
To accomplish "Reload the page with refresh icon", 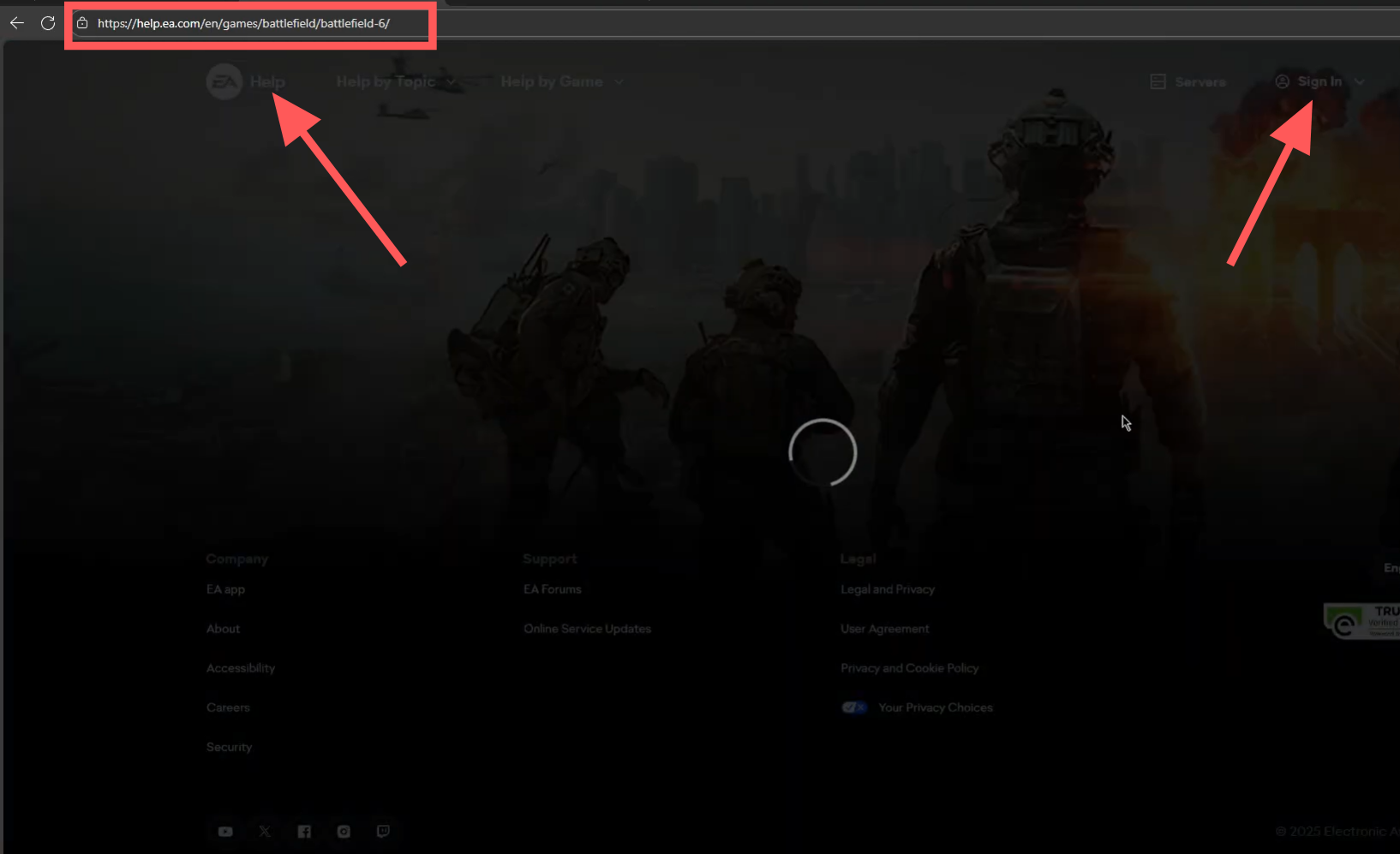I will (x=48, y=23).
